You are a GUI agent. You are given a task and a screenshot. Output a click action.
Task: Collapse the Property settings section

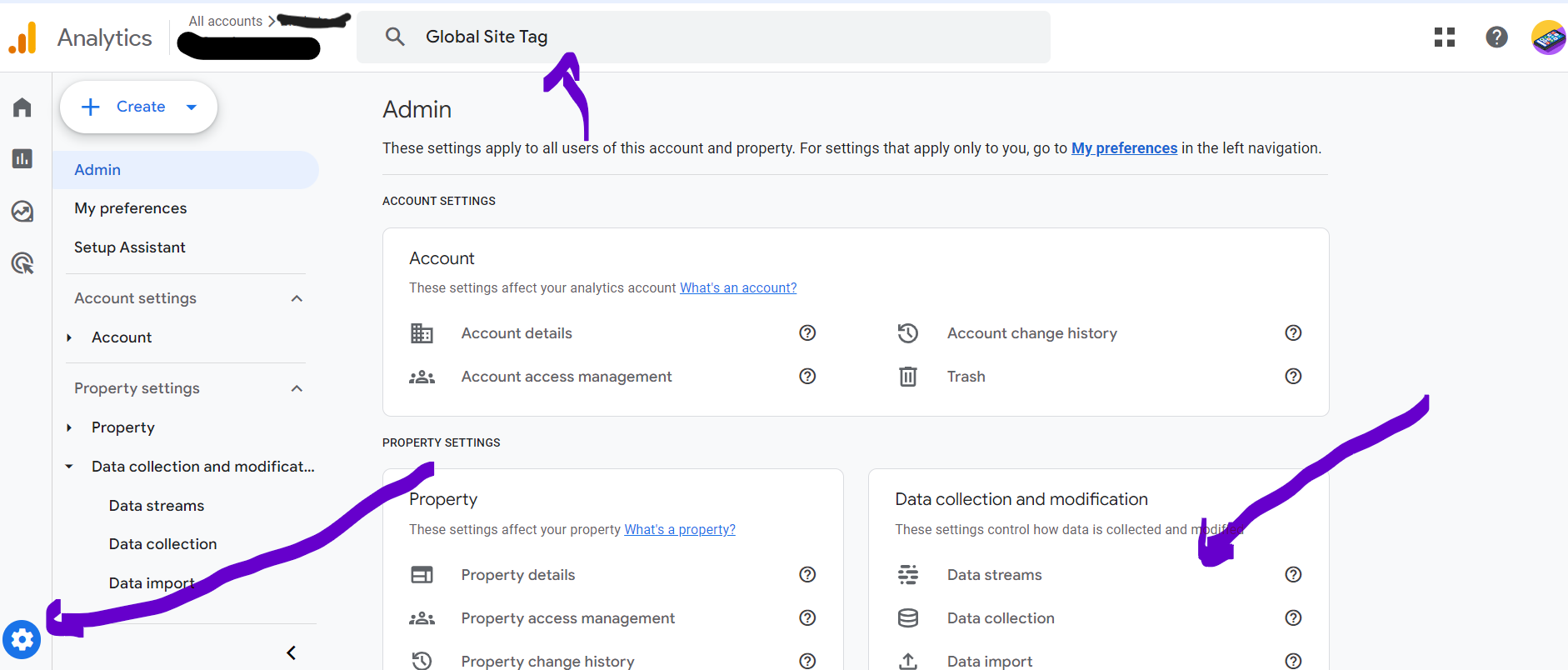(297, 388)
